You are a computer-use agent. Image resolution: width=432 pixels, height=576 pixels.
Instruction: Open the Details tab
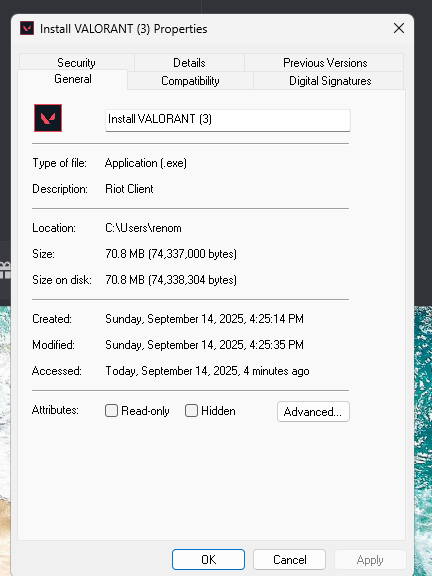click(x=189, y=62)
